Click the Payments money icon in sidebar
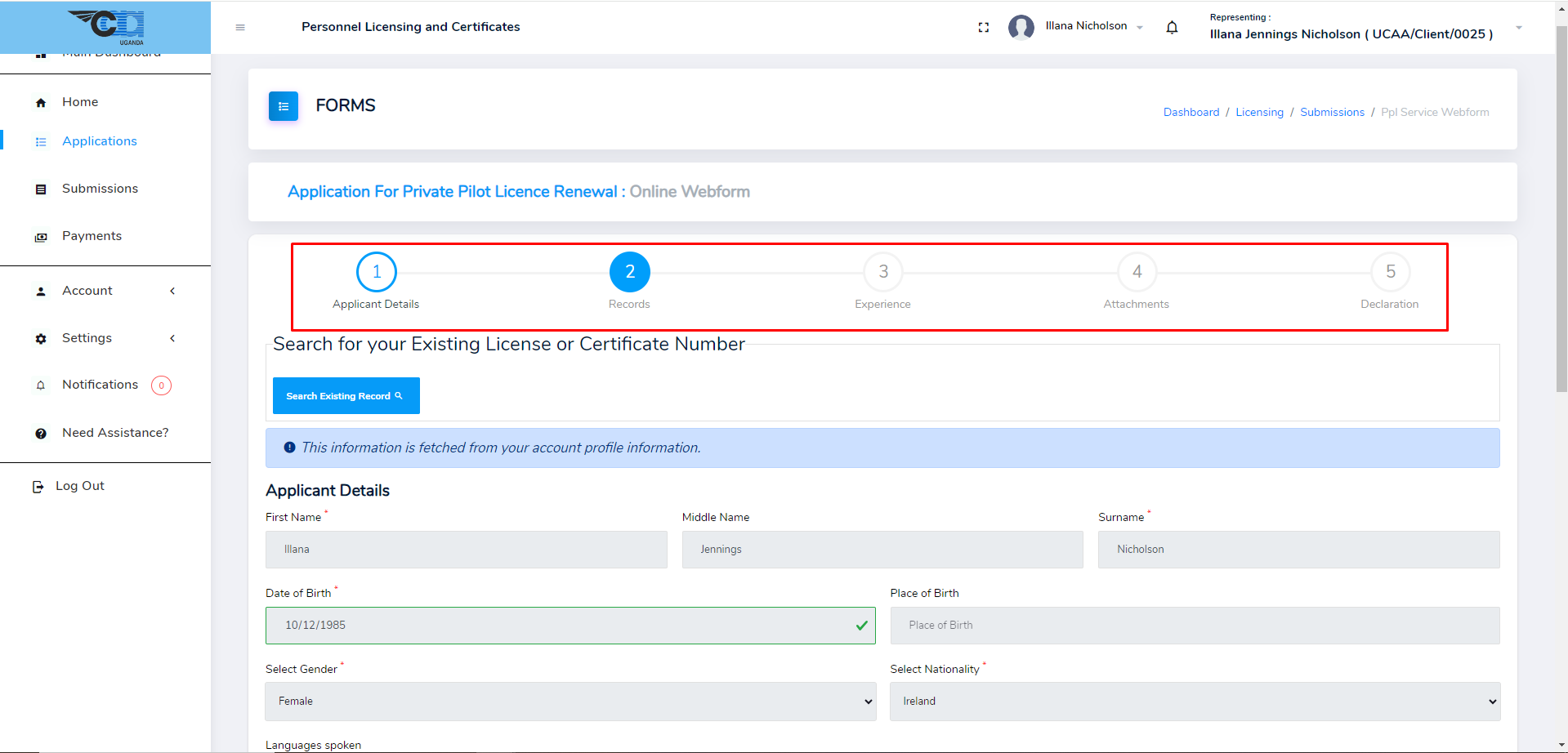The image size is (1568, 753). (41, 237)
